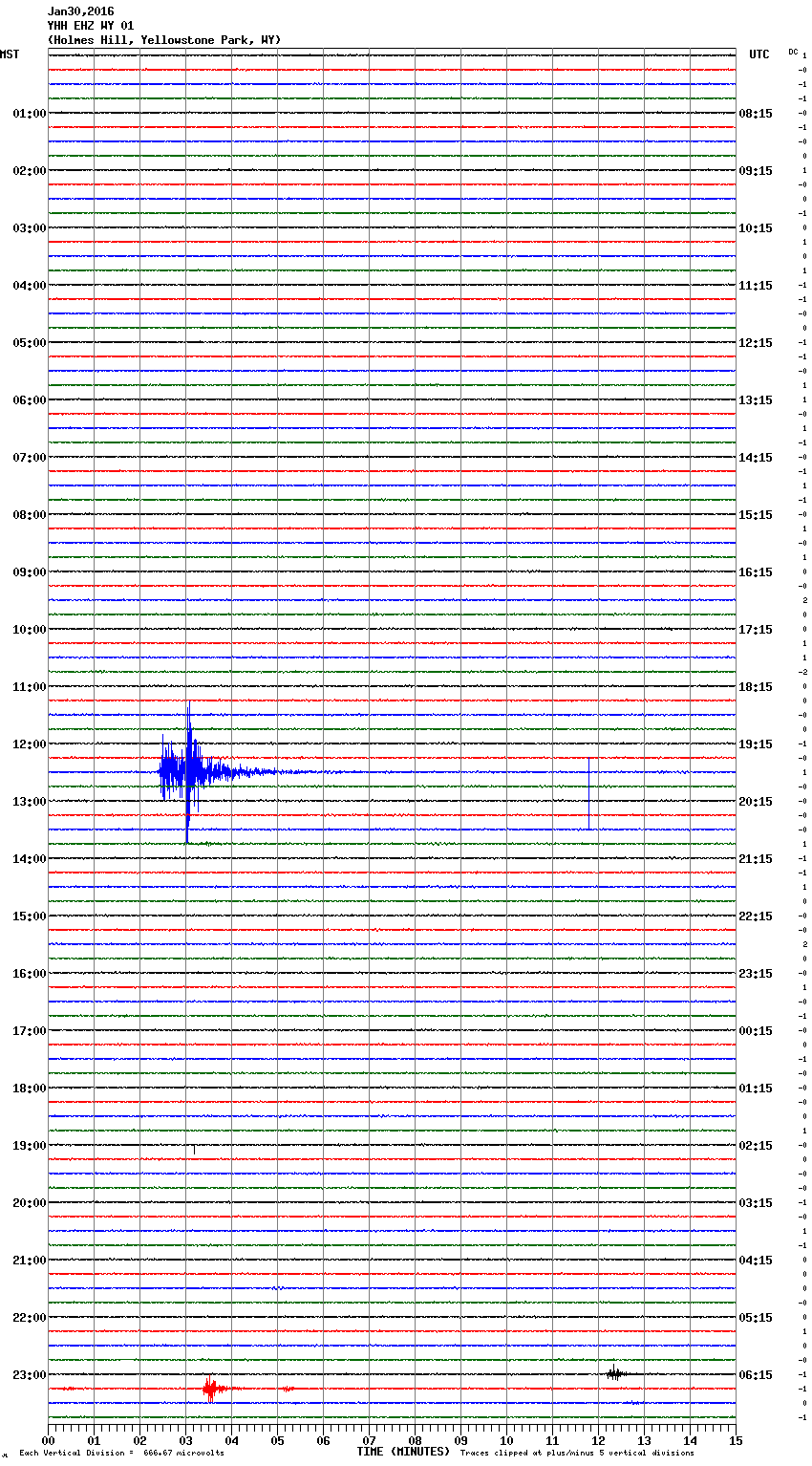
Task: Select the "10:00" MST row label
Action: tap(29, 630)
